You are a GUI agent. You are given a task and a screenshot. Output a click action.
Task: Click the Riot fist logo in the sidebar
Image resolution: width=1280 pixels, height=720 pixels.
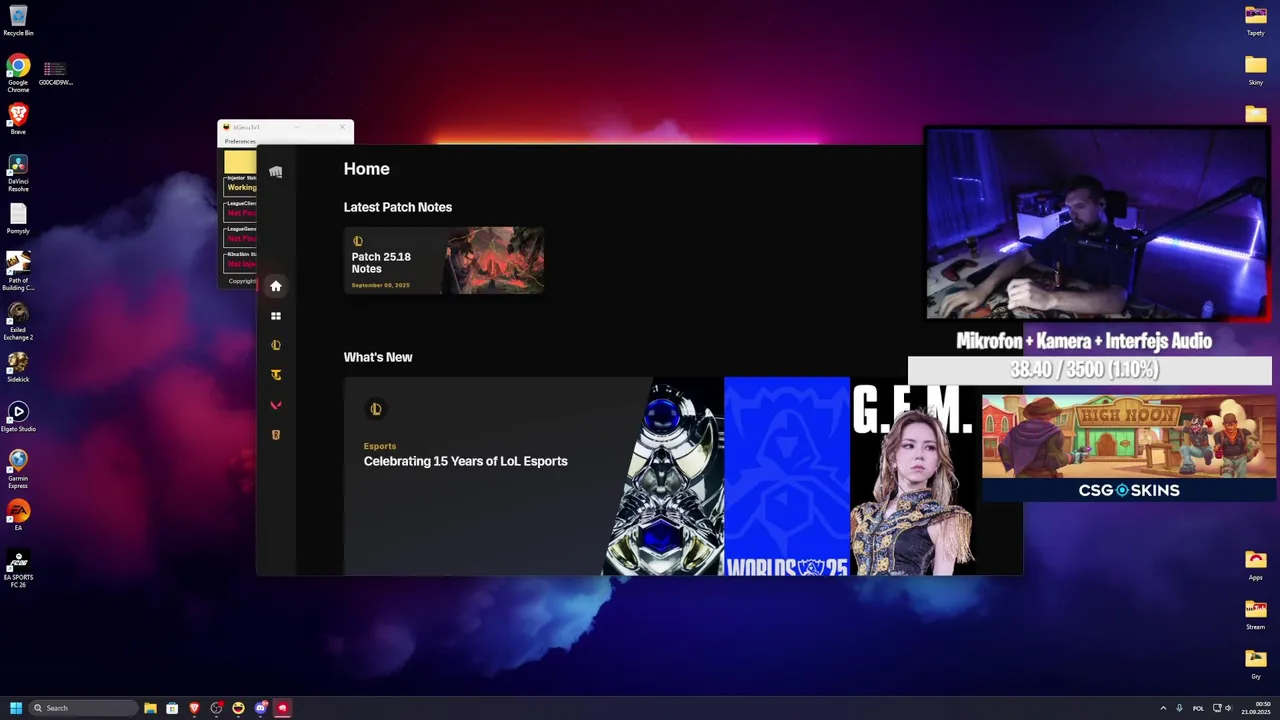coord(276,172)
